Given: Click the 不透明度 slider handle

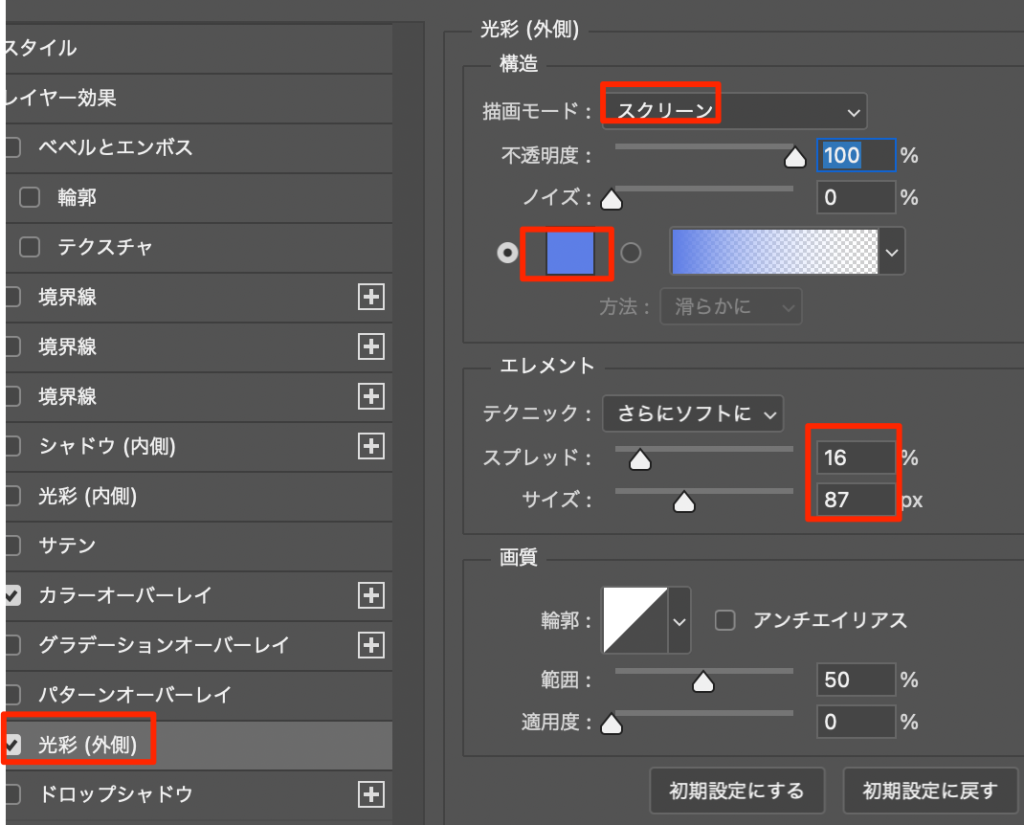Looking at the screenshot, I should [795, 158].
